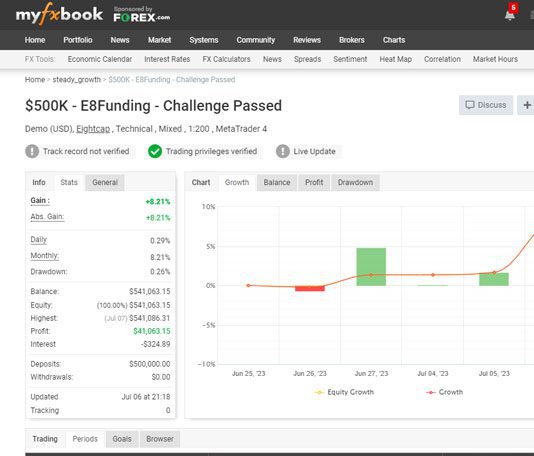Click the deposits value $500,000.00
534x456 pixels.
[x=150, y=364]
